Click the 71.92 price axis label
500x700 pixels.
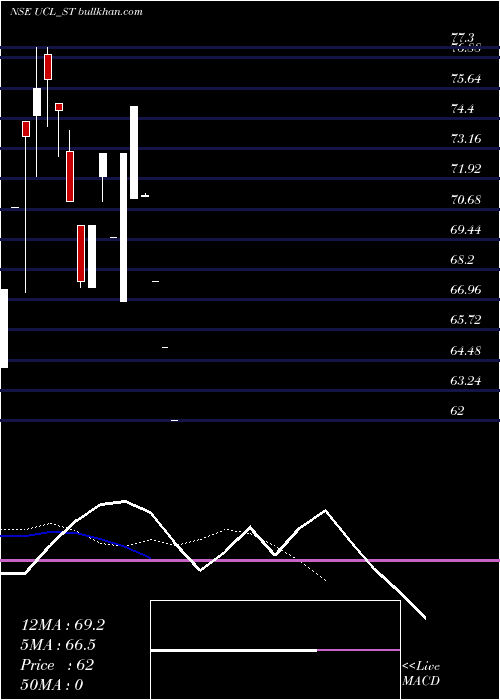(466, 169)
